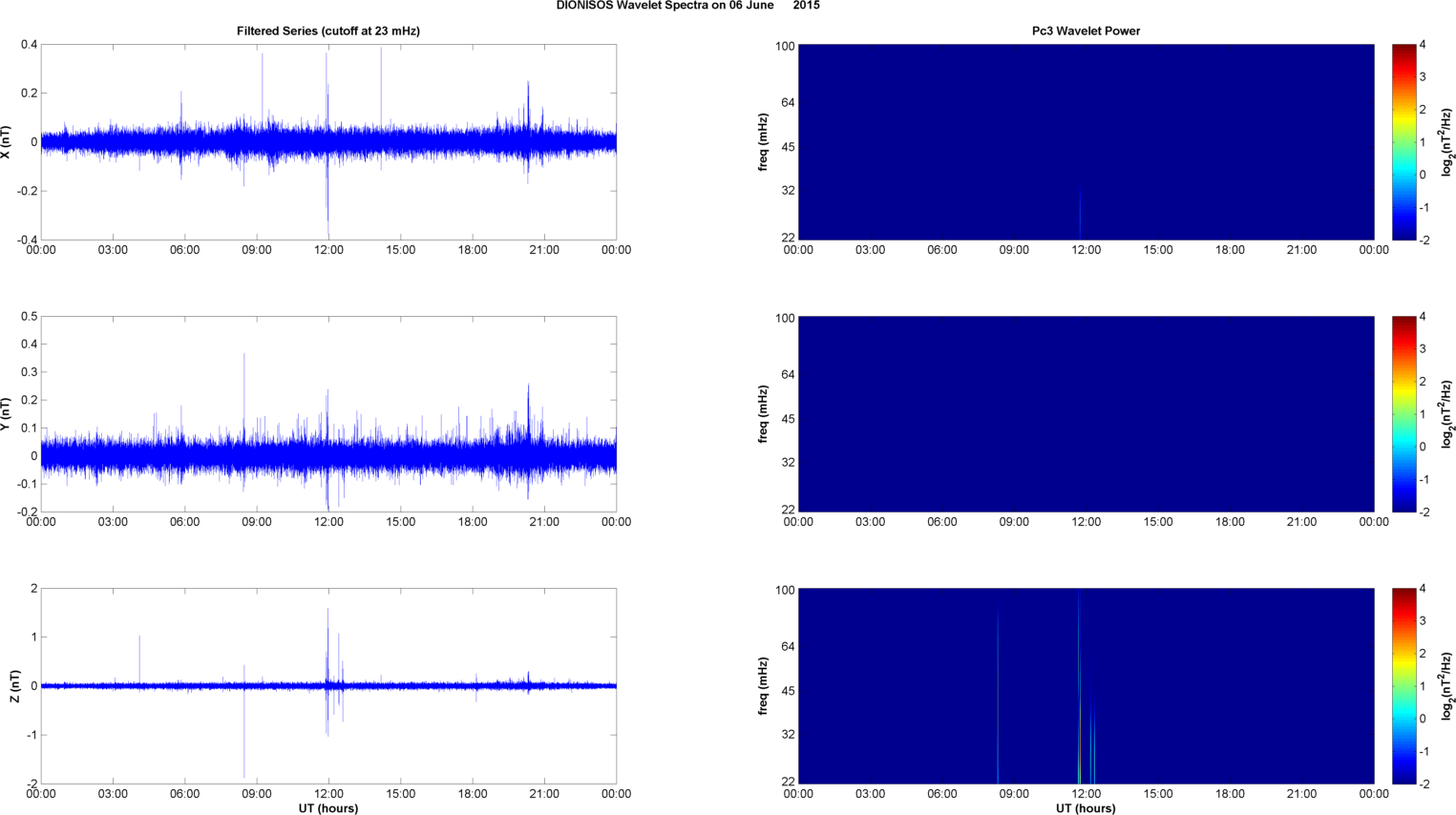This screenshot has width=1456, height=815.
Task: Click the 21:00 tick under the Z series plot
Action: [544, 794]
